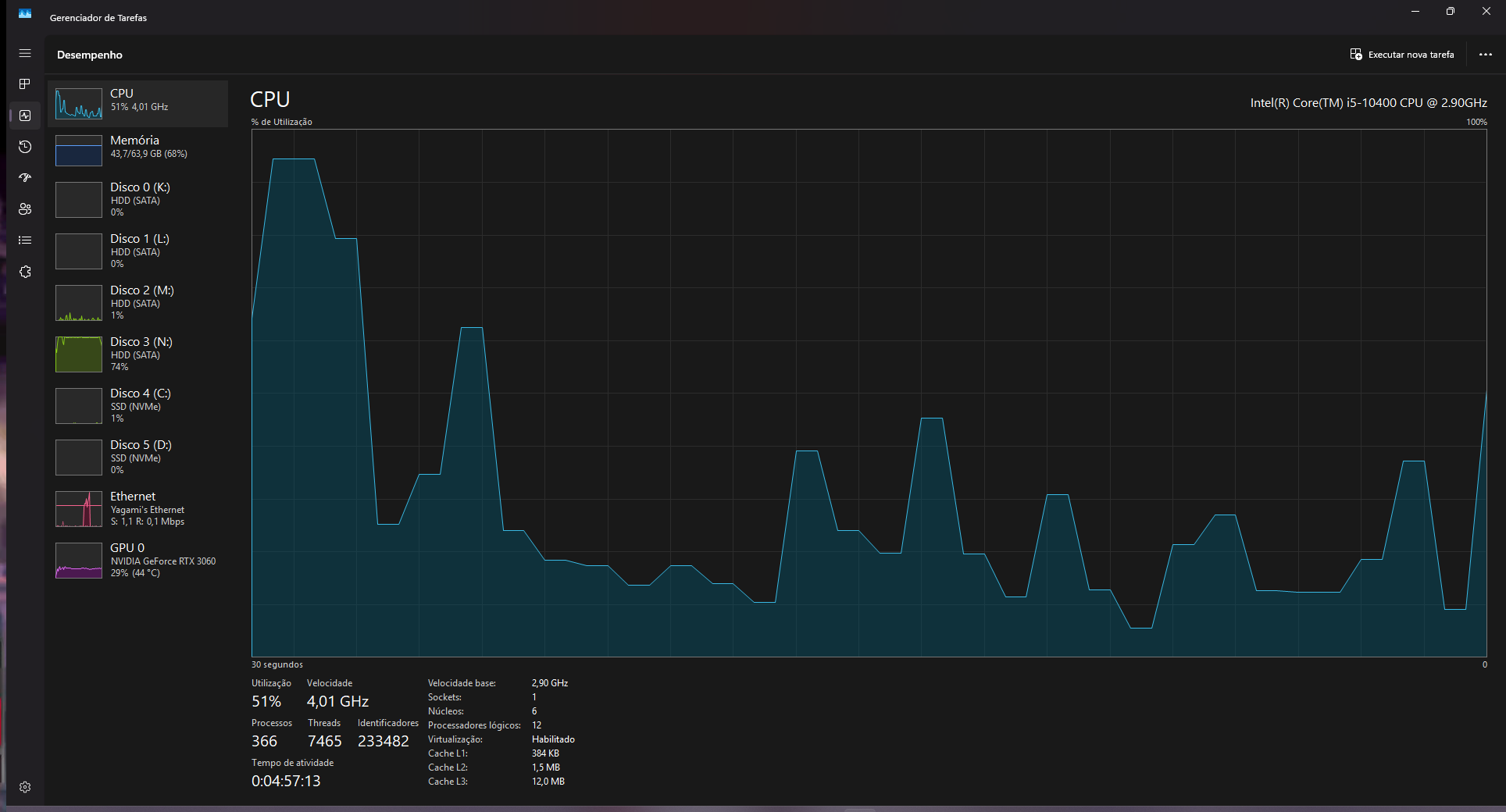Select the CPU item in sidebar
Image resolution: width=1506 pixels, height=812 pixels.
pos(138,103)
